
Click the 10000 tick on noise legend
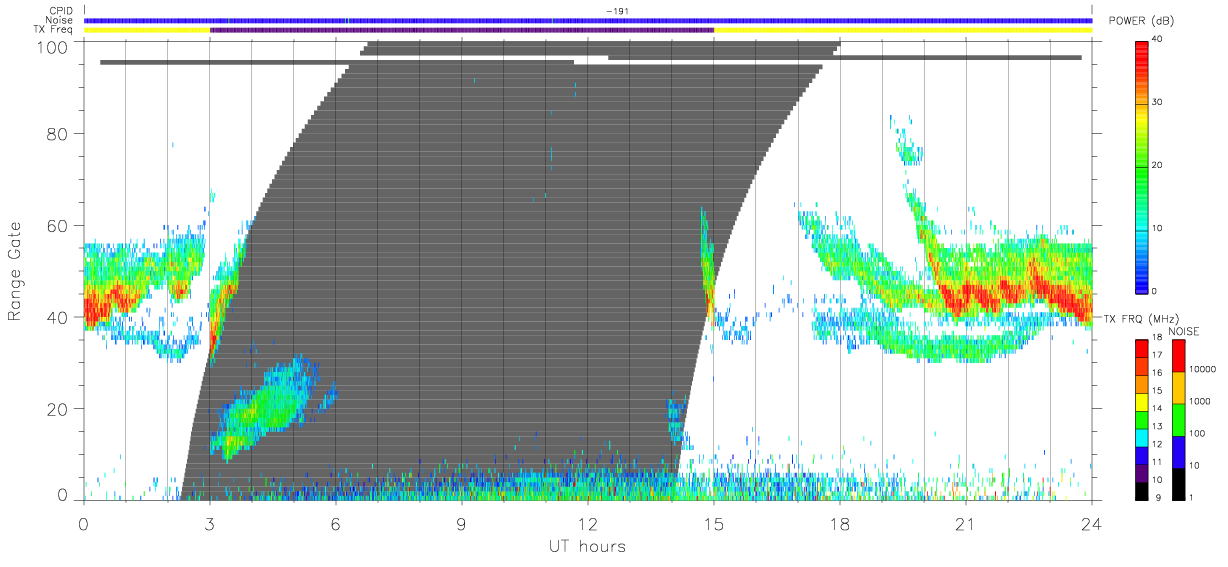tap(1201, 369)
